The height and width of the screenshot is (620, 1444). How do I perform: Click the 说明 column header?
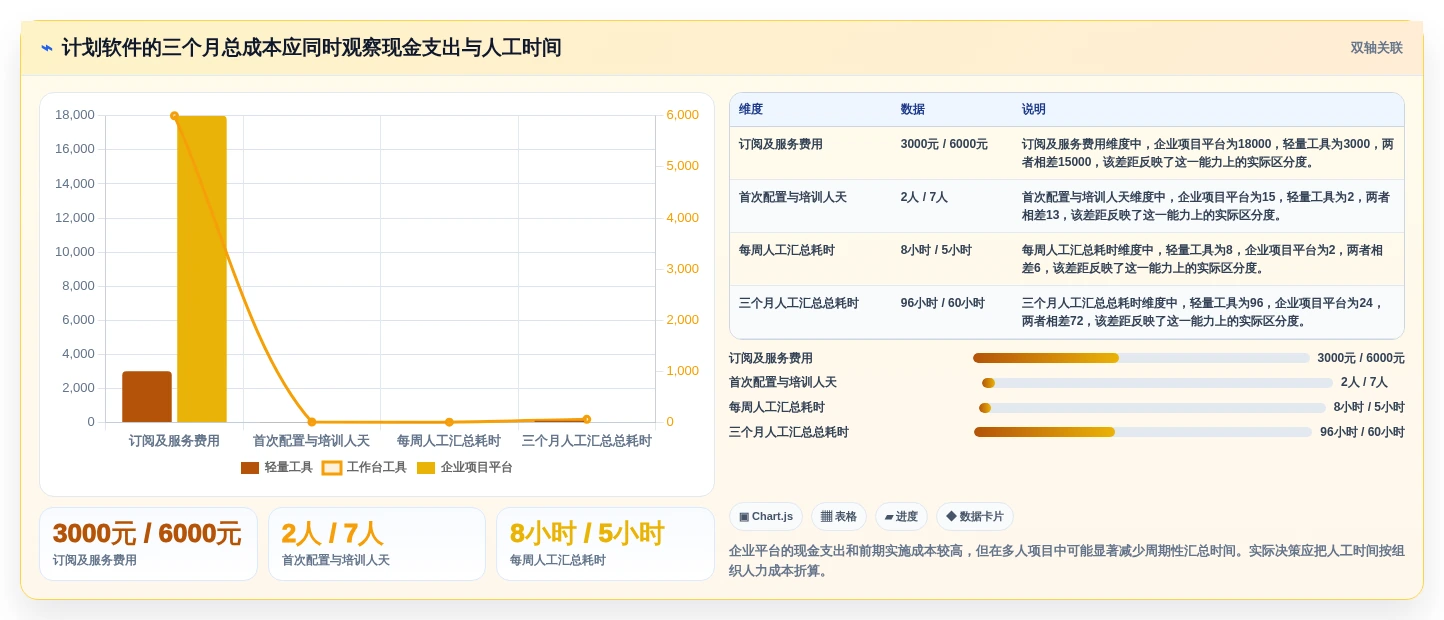pyautogui.click(x=1033, y=110)
